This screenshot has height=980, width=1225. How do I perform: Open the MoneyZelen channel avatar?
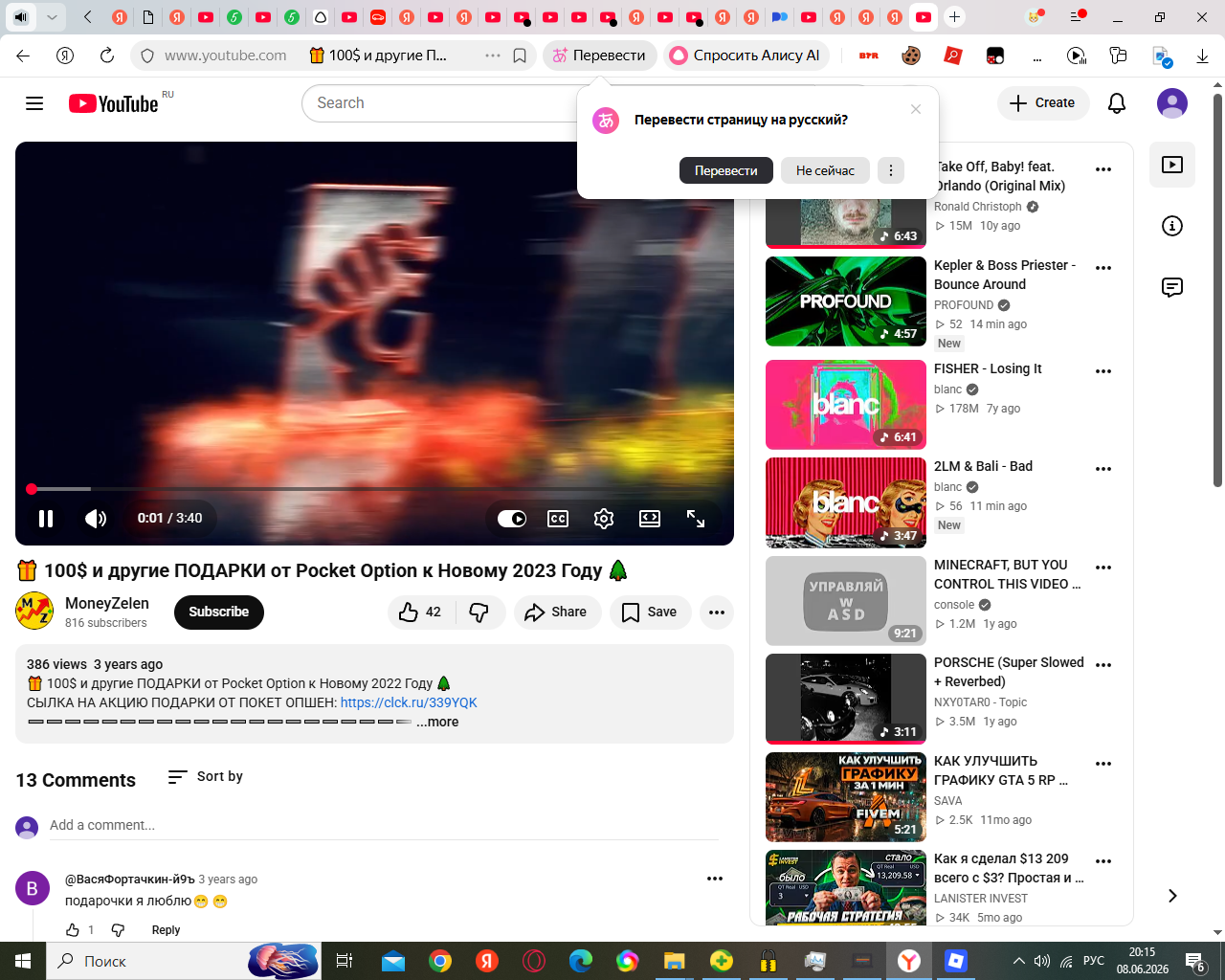coord(34,612)
